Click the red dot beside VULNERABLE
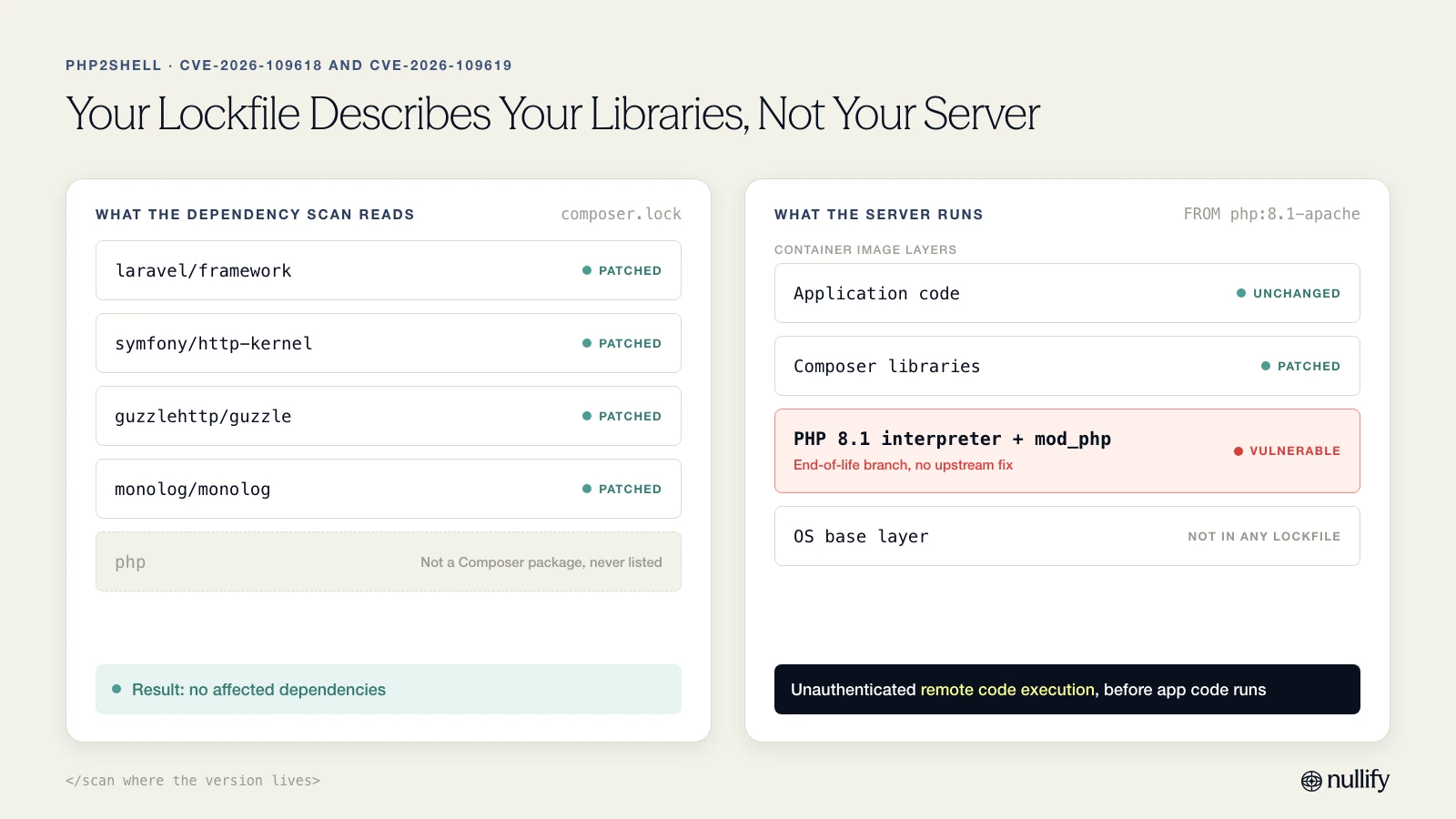The width and height of the screenshot is (1456, 819). (x=1239, y=451)
